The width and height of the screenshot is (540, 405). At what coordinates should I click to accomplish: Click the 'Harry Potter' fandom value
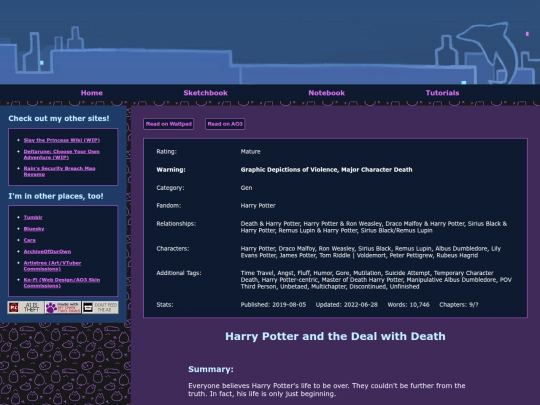pos(258,206)
